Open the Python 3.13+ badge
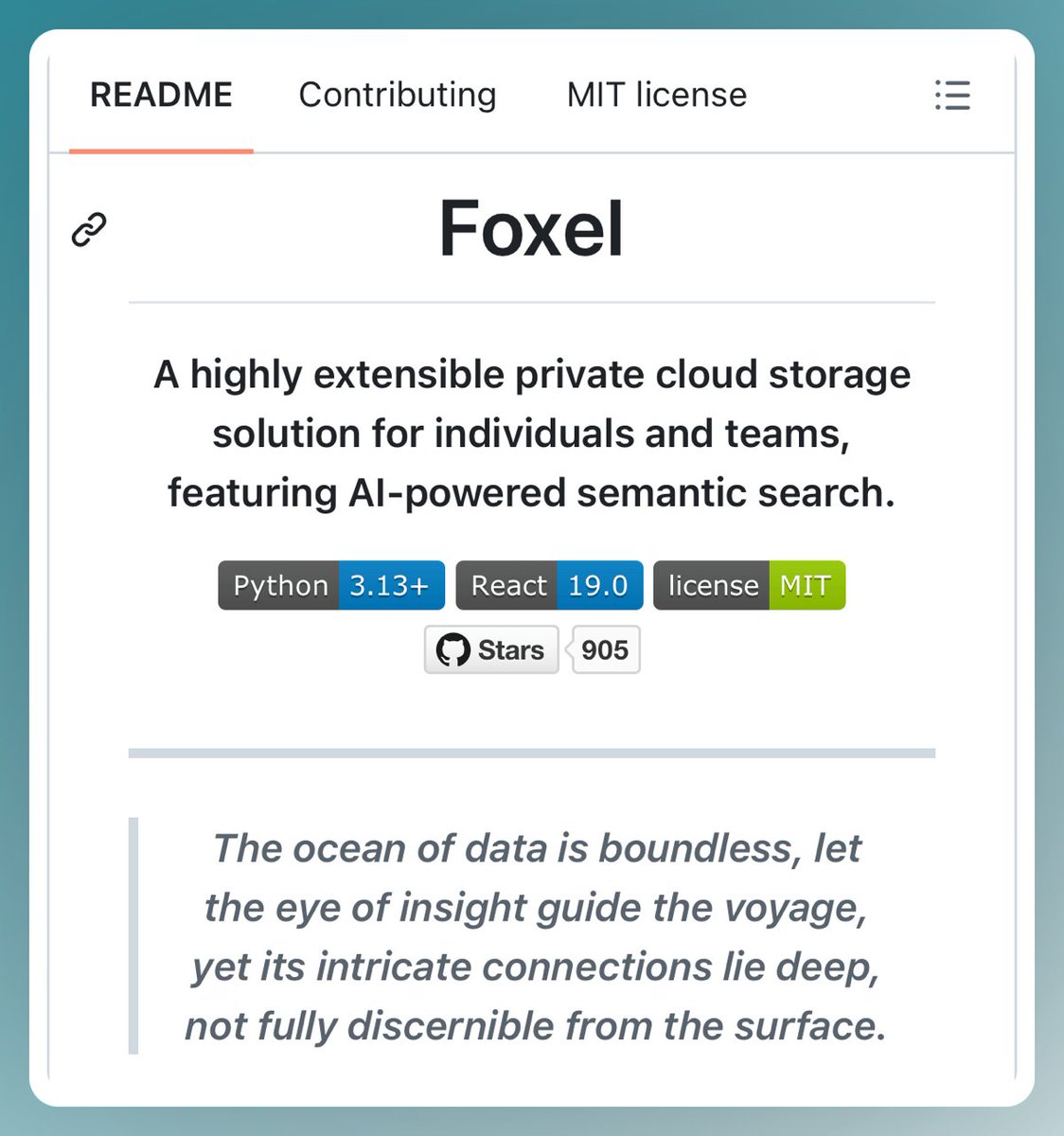The height and width of the screenshot is (1136, 1064). pos(331,585)
